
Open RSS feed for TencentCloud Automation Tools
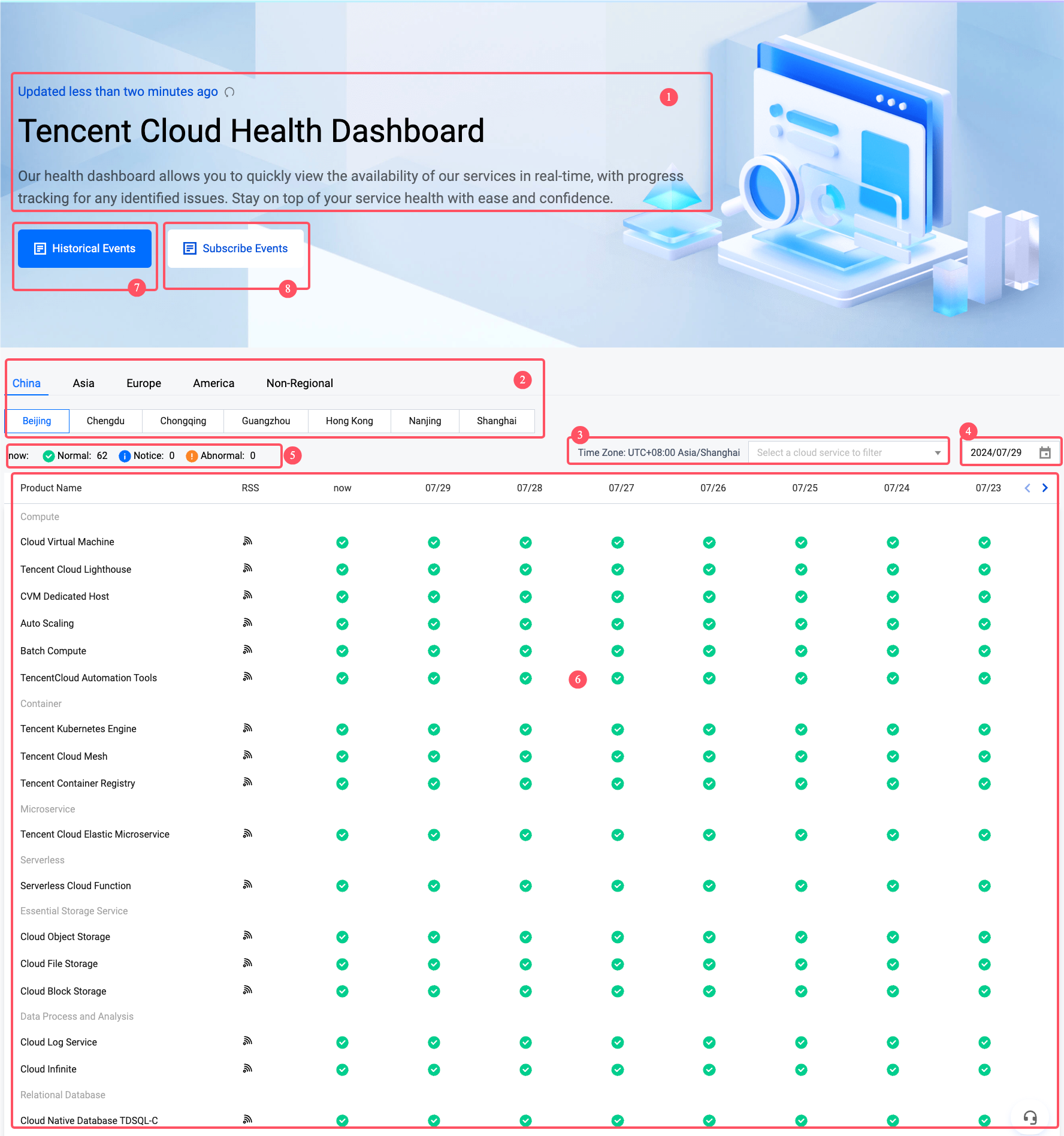click(247, 677)
